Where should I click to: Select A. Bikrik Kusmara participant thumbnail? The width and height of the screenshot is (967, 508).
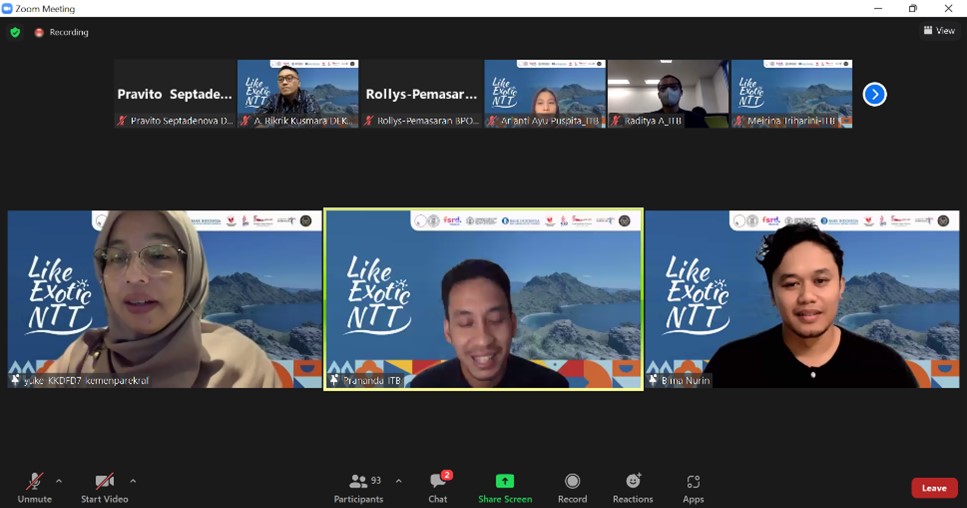(298, 94)
